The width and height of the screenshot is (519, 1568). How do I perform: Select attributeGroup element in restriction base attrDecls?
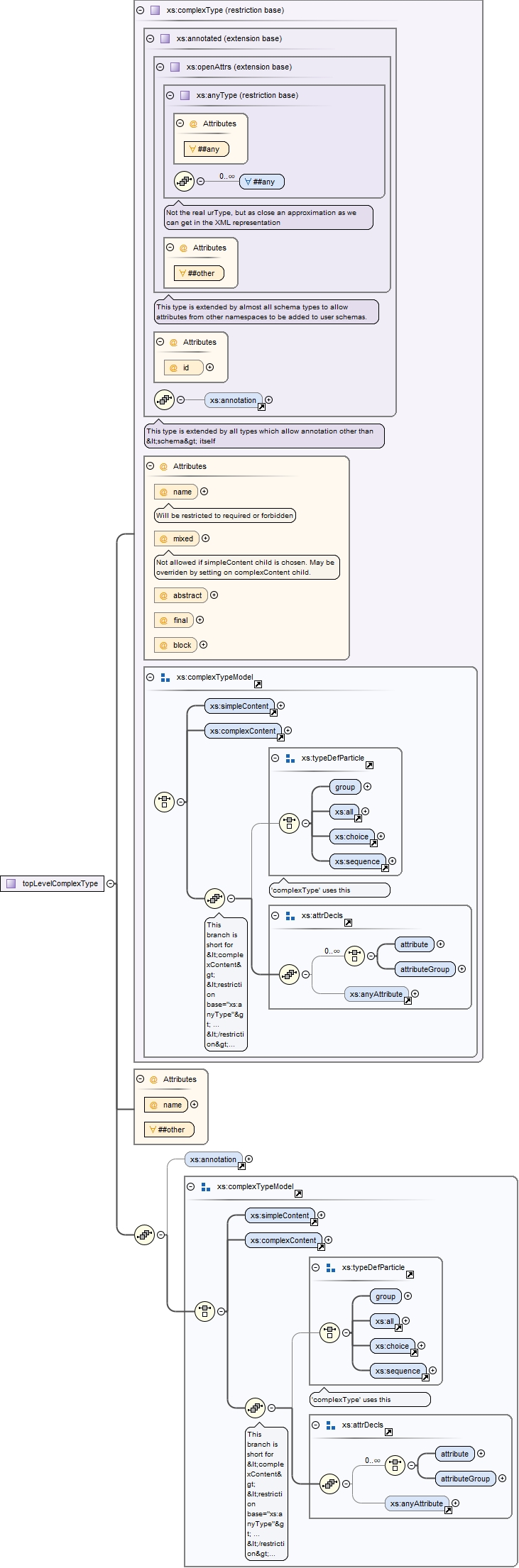tap(425, 969)
